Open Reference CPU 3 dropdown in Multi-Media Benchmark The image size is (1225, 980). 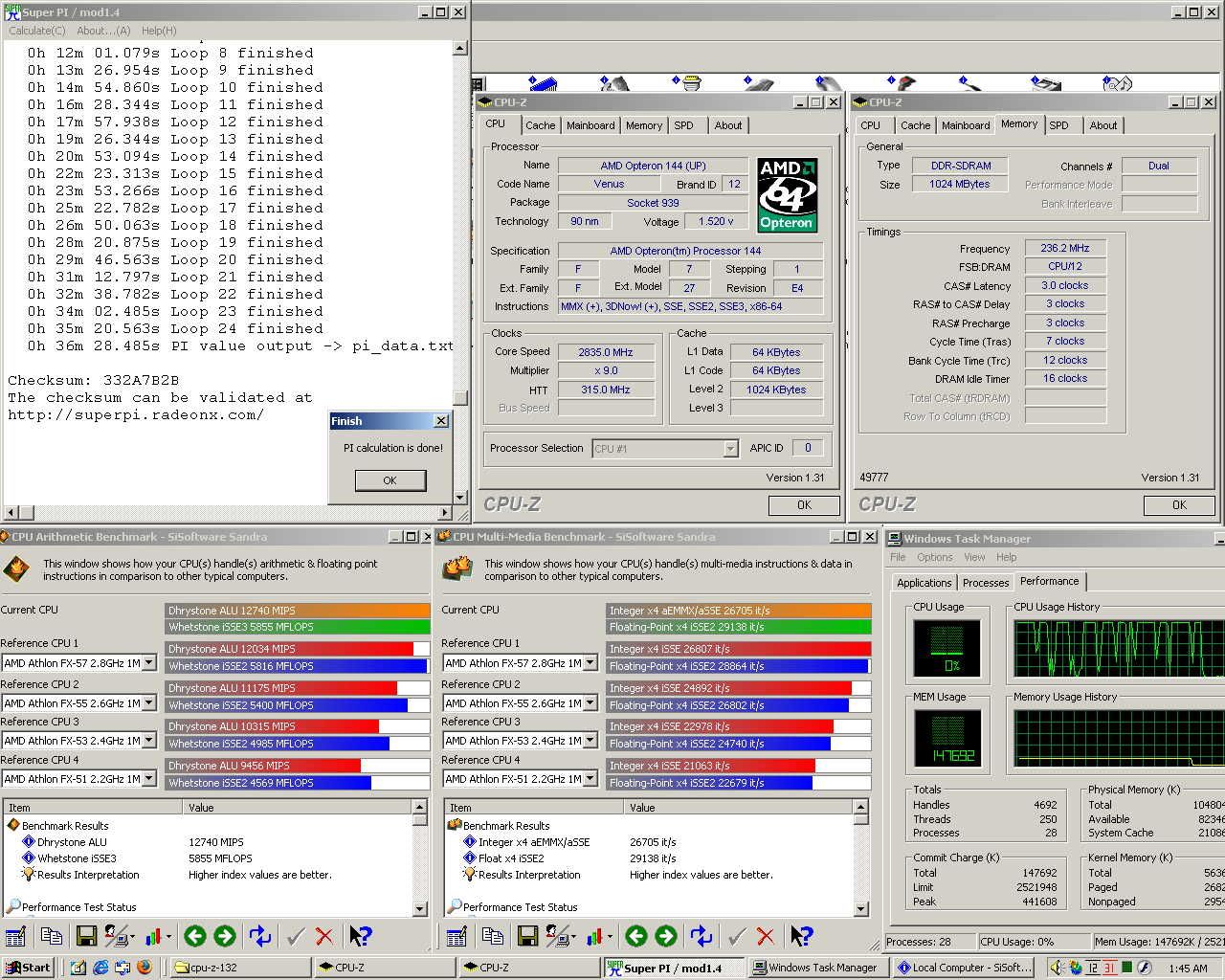pos(590,741)
